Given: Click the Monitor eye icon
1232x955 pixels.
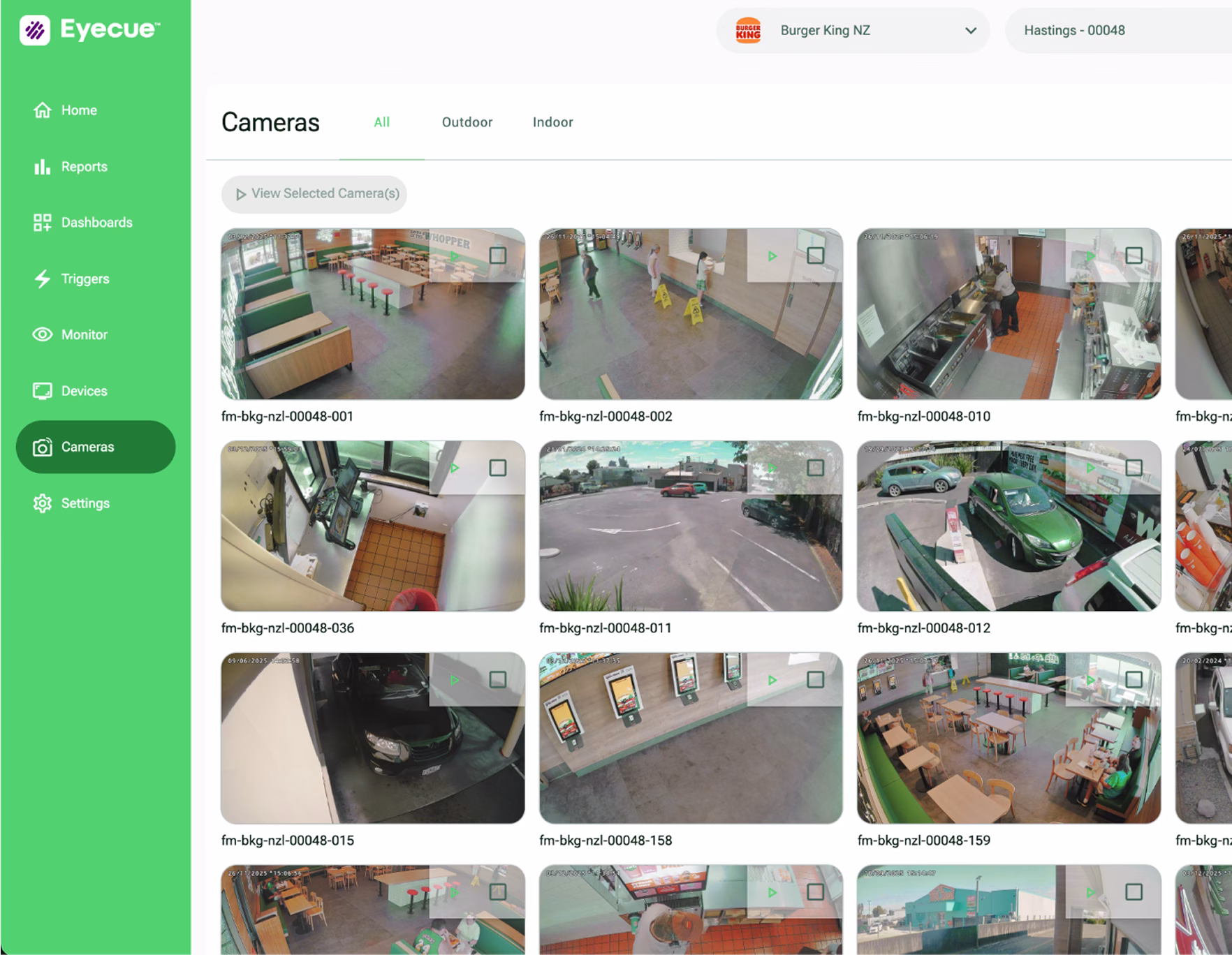Looking at the screenshot, I should click(42, 335).
